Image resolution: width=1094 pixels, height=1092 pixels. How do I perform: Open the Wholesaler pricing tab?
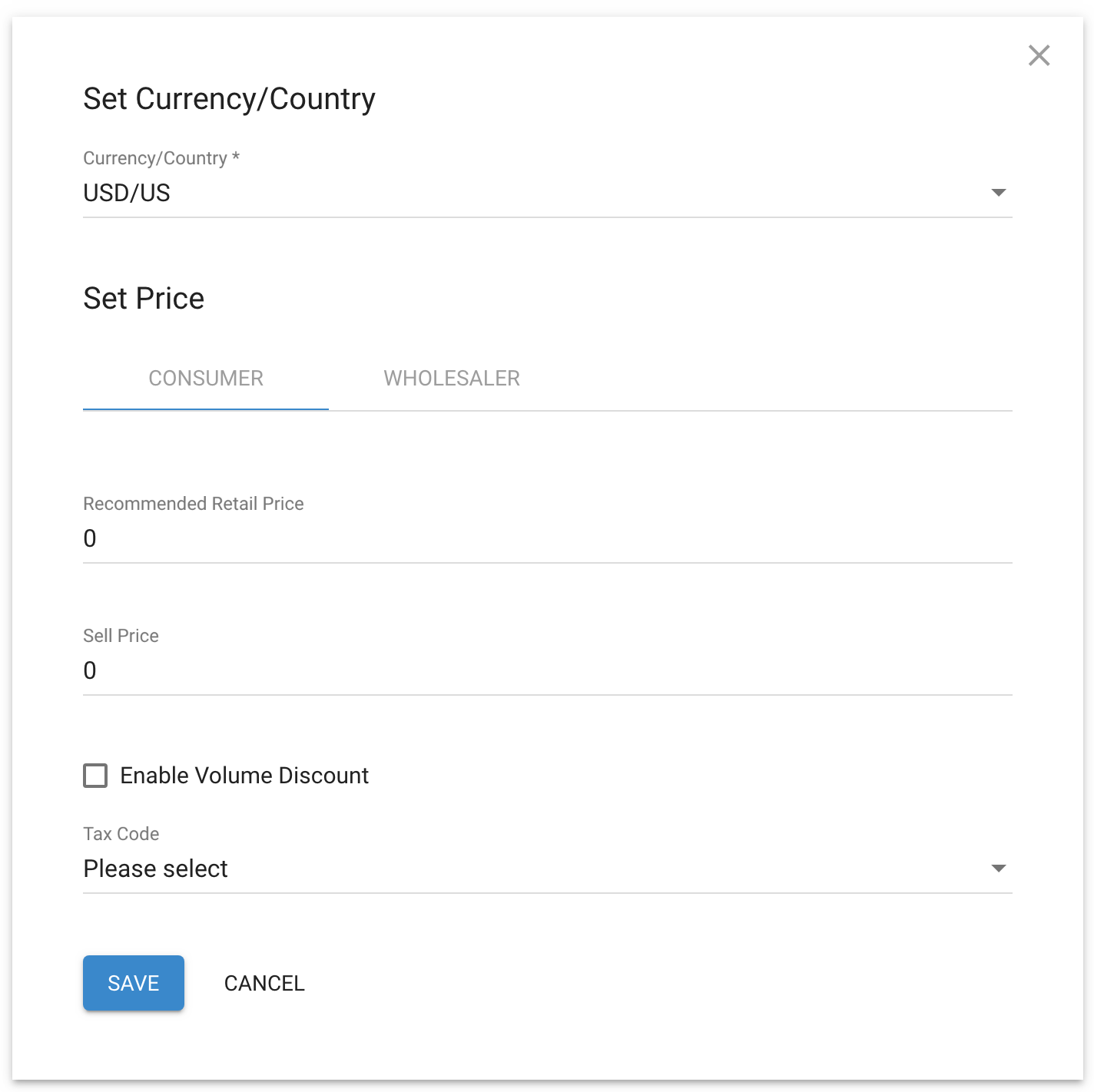tap(452, 378)
